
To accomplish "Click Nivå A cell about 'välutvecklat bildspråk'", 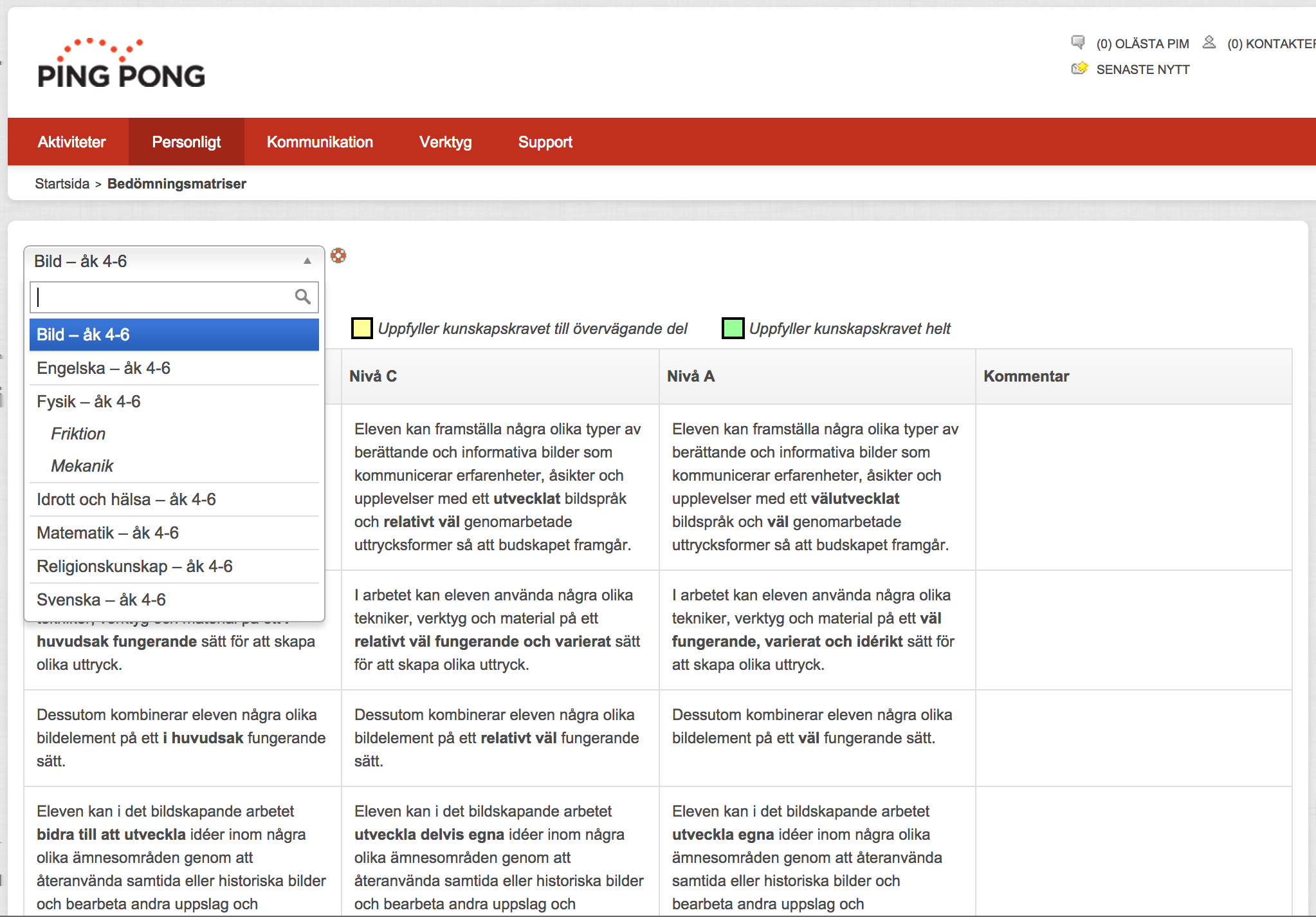I will tap(818, 487).
